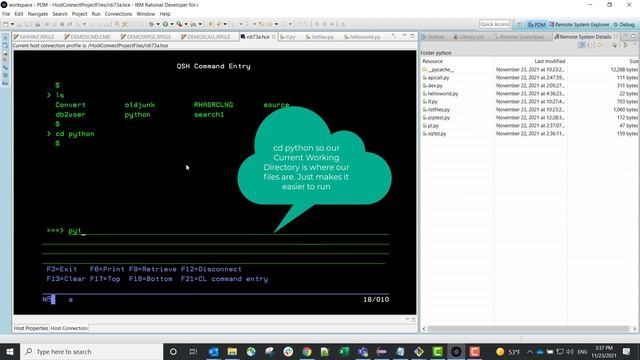Open the notification center icon
The image size is (640, 360).
[627, 351]
